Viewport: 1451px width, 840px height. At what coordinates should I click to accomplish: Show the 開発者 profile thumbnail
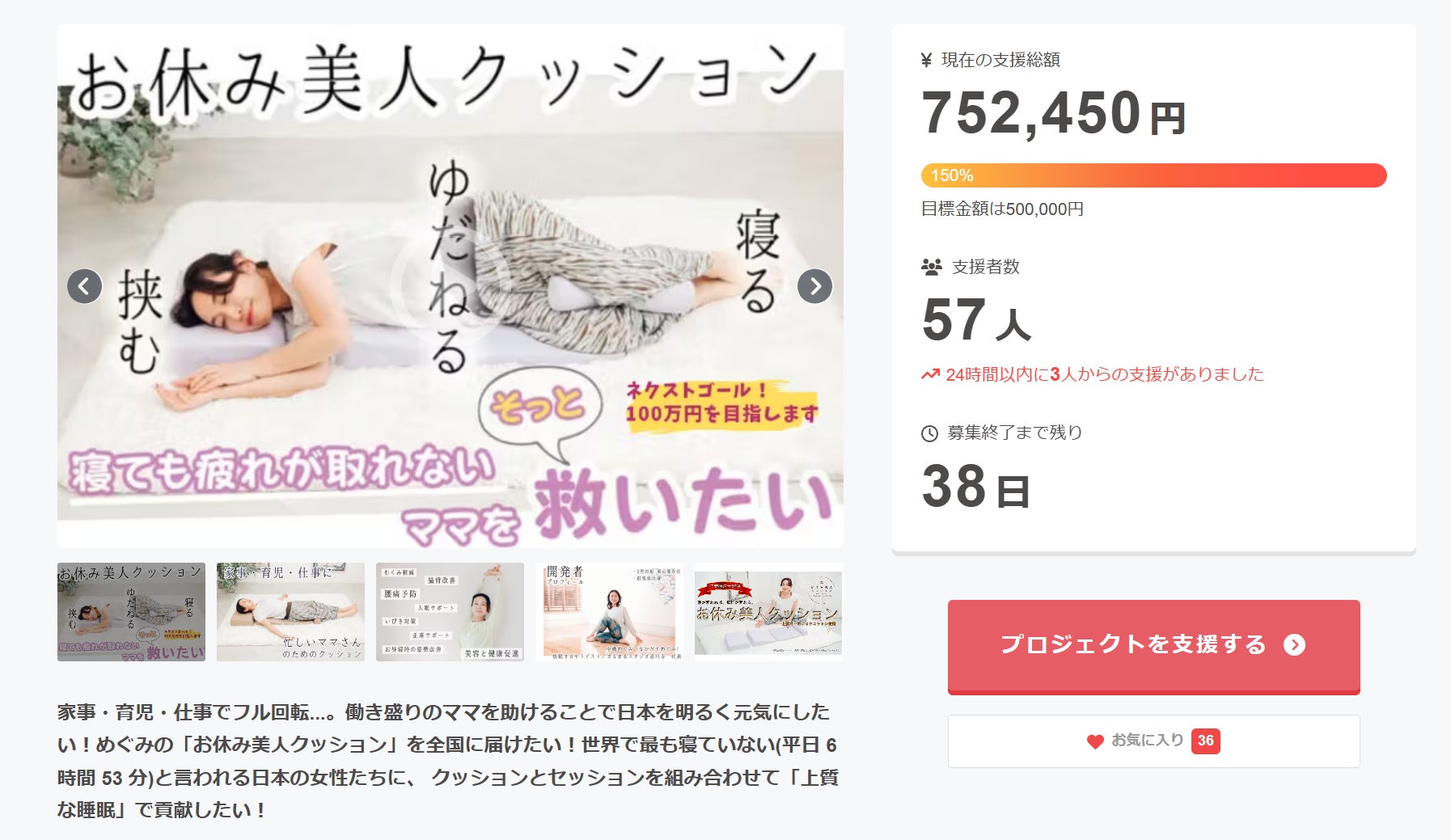click(x=609, y=612)
